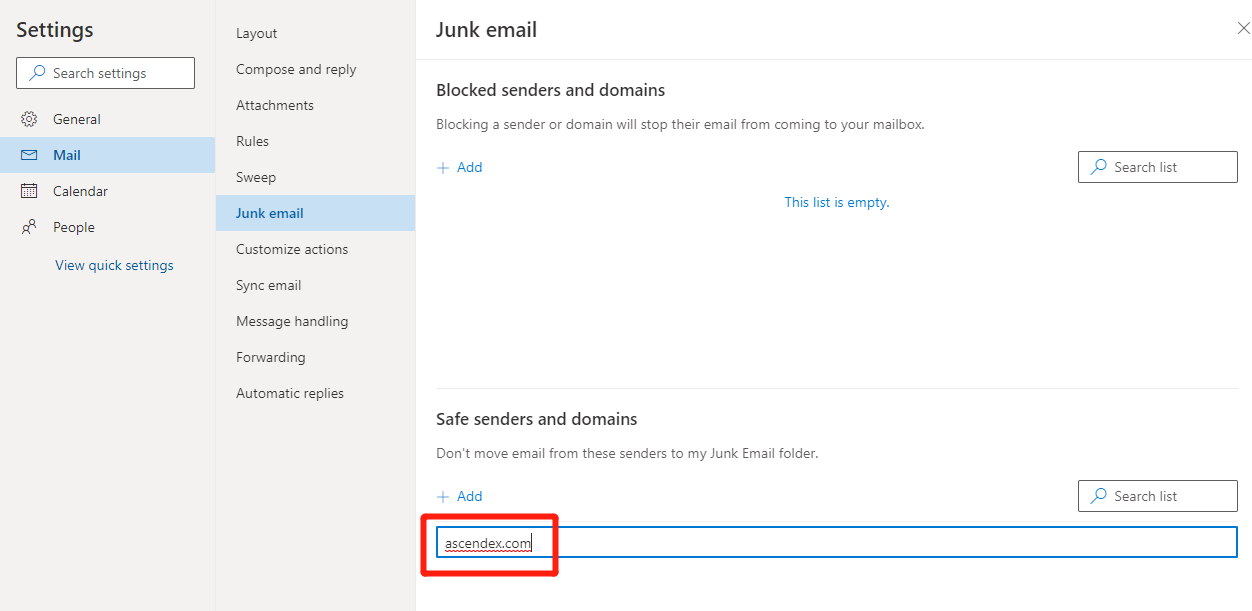Open Forwarding settings

271,357
